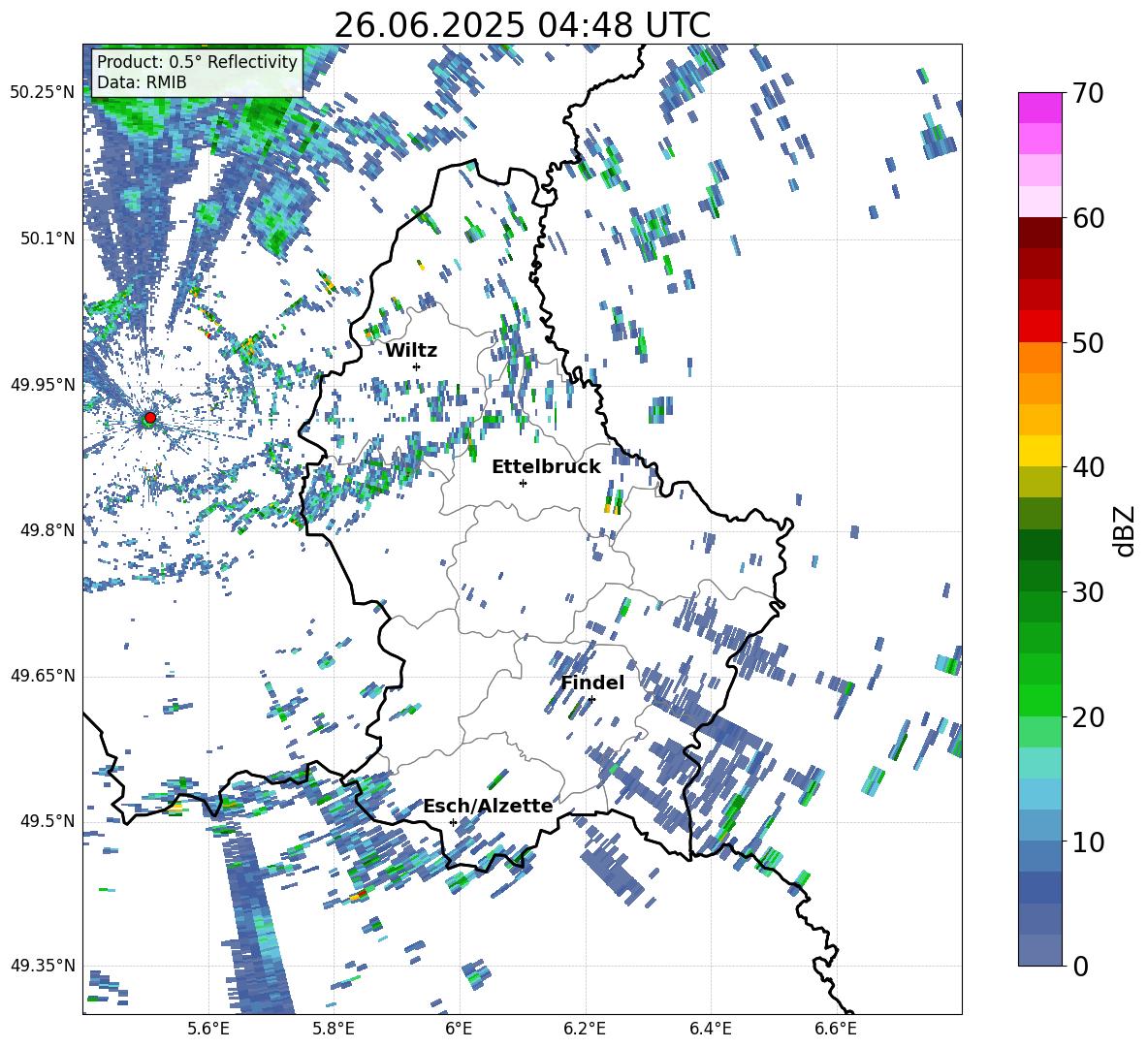Click the dark maroon colorbar segment below 60
The image size is (1148, 1048).
(1039, 234)
